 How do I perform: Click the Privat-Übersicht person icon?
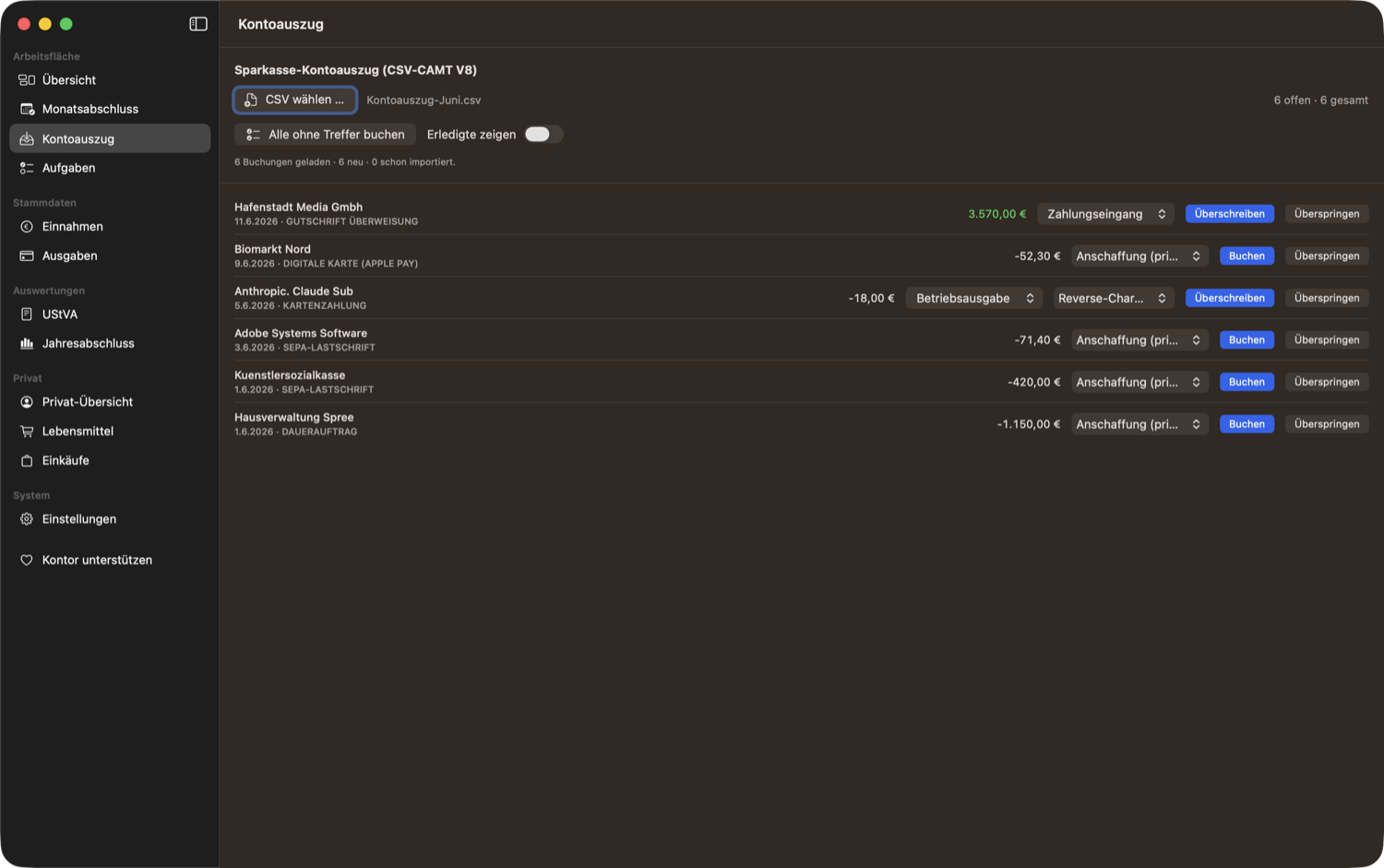point(27,402)
